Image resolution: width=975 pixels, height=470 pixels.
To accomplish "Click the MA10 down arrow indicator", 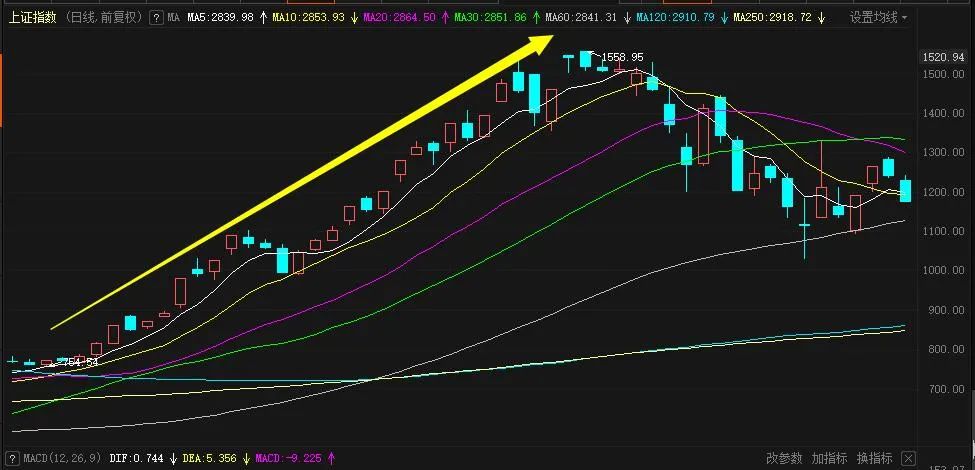I will coord(354,17).
